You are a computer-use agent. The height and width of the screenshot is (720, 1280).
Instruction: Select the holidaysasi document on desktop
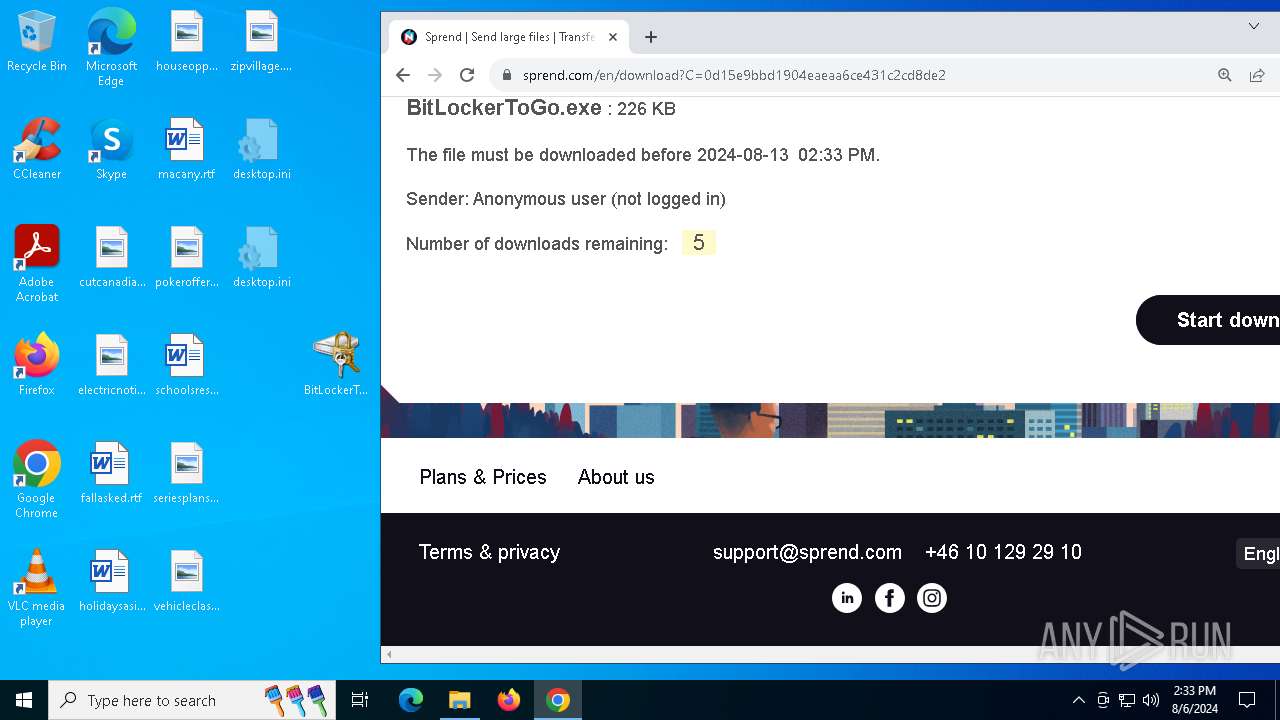pyautogui.click(x=111, y=581)
